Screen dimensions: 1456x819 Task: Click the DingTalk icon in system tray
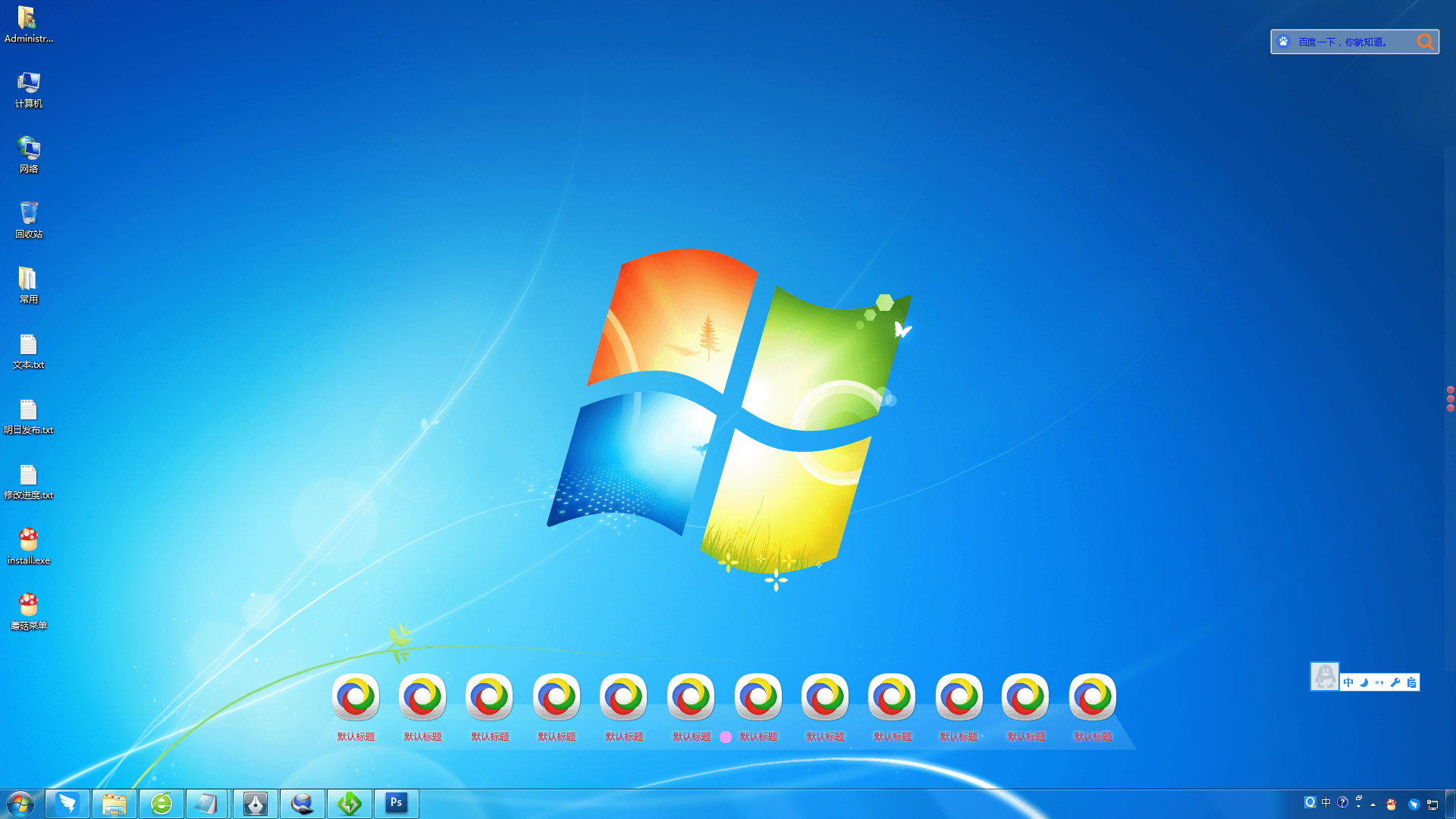pyautogui.click(x=1414, y=804)
